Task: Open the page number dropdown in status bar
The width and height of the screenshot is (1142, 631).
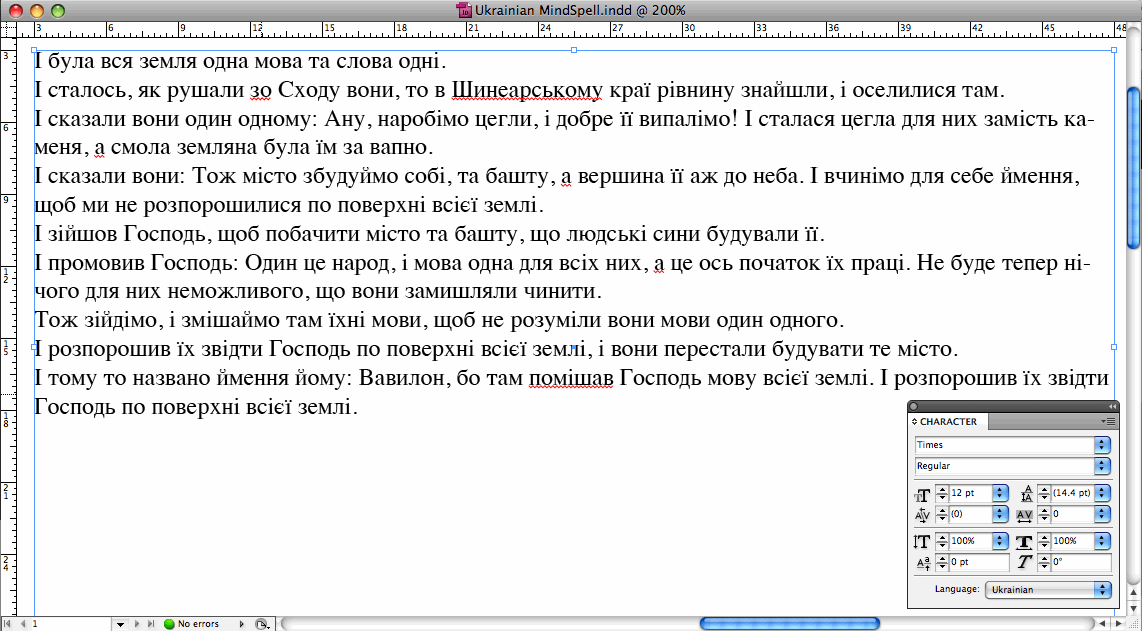Action: 120,624
